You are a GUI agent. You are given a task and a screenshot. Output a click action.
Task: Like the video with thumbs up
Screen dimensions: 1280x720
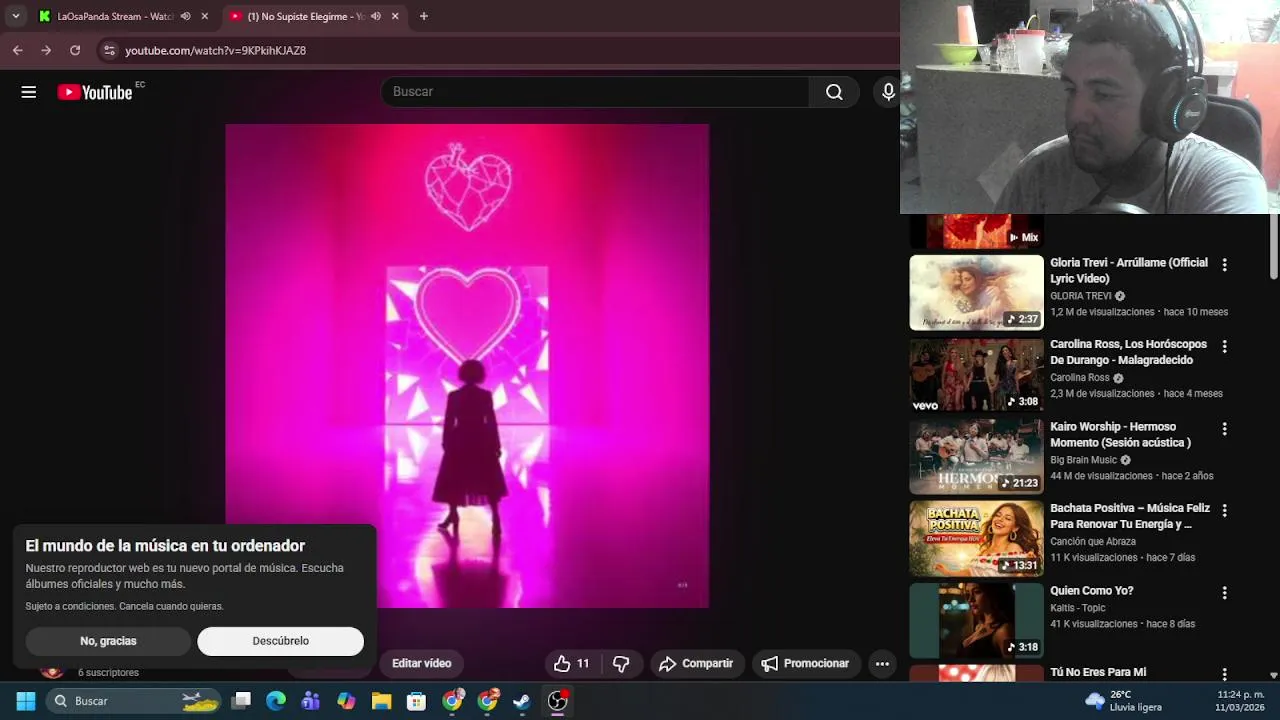(x=571, y=663)
